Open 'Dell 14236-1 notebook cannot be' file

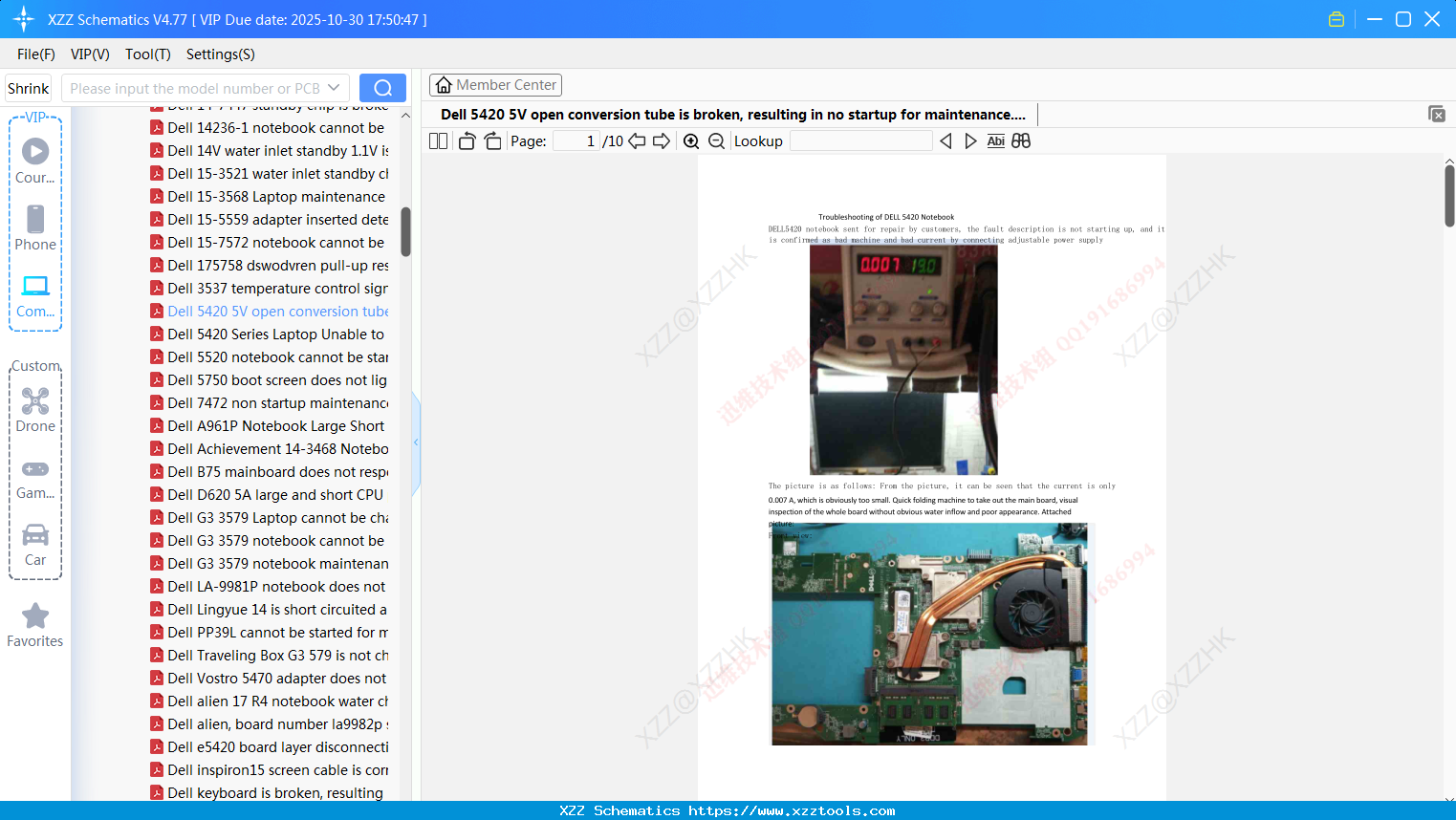point(269,128)
